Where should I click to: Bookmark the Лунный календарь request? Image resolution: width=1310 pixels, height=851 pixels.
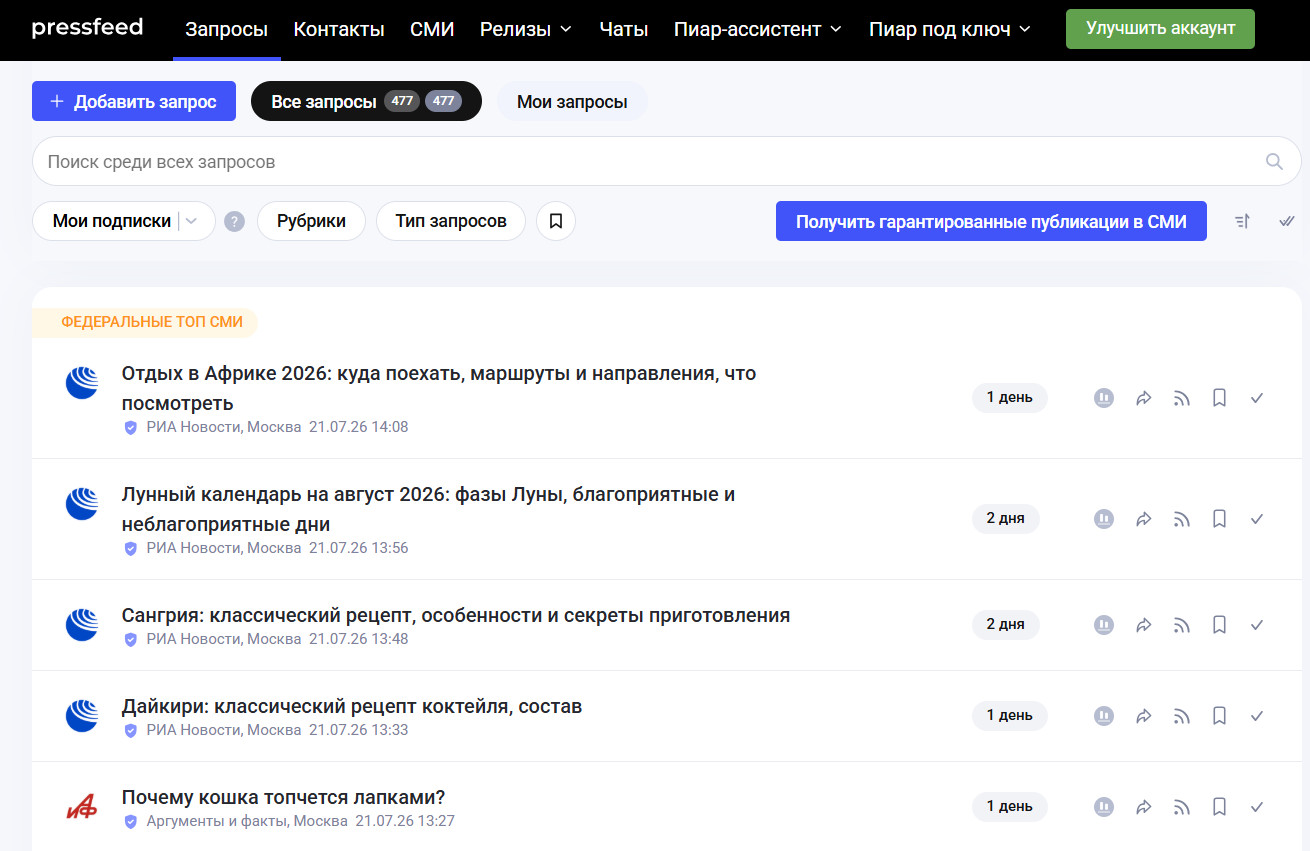click(x=1219, y=519)
